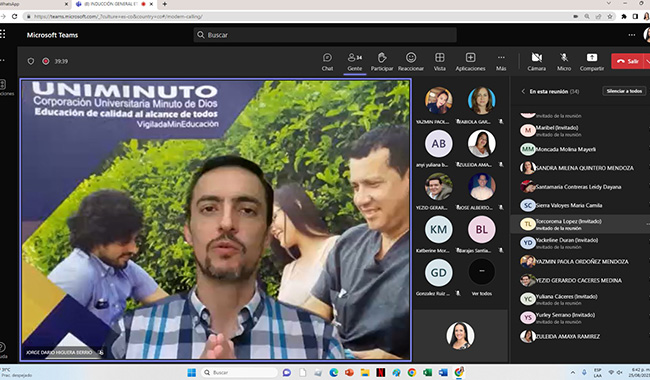Image resolution: width=650 pixels, height=380 pixels.
Task: Open the Teams app launcher grid
Action: pyautogui.click(x=2, y=34)
